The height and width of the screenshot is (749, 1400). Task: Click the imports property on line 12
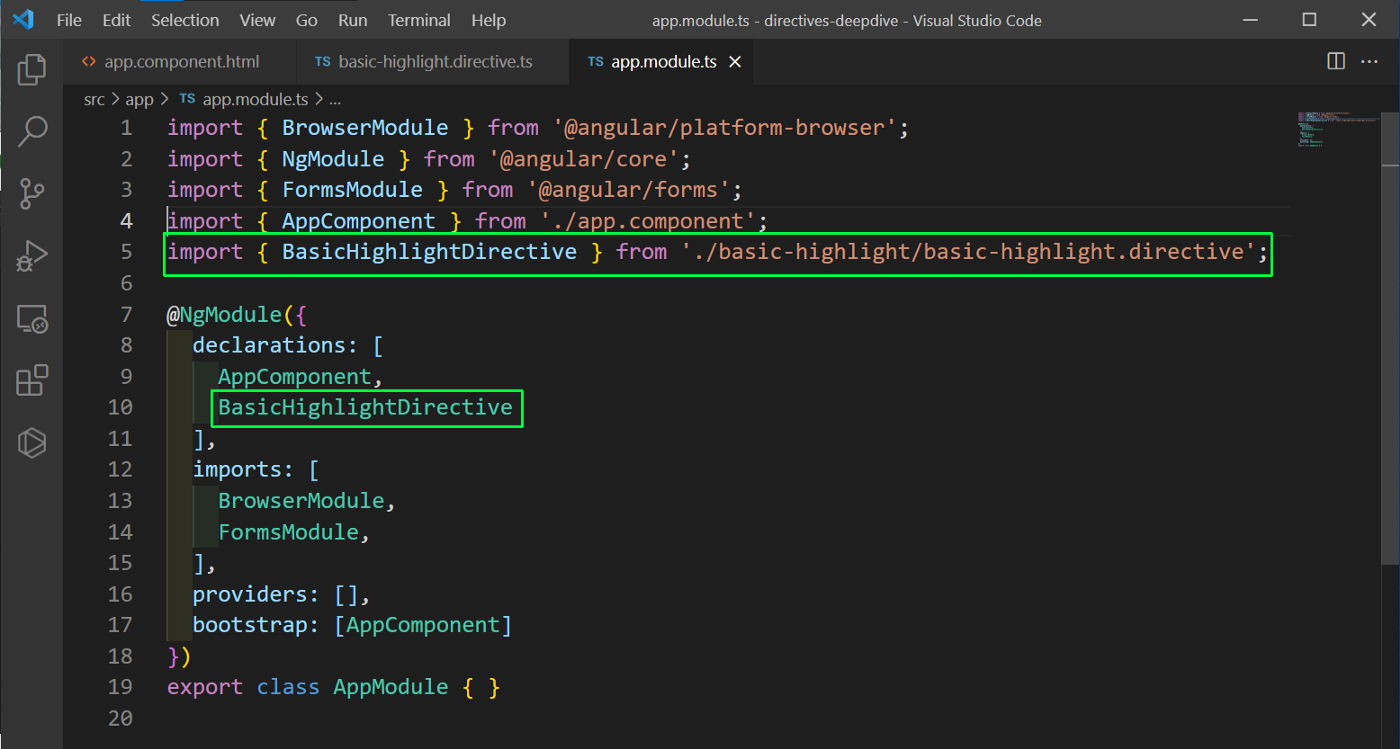click(237, 469)
